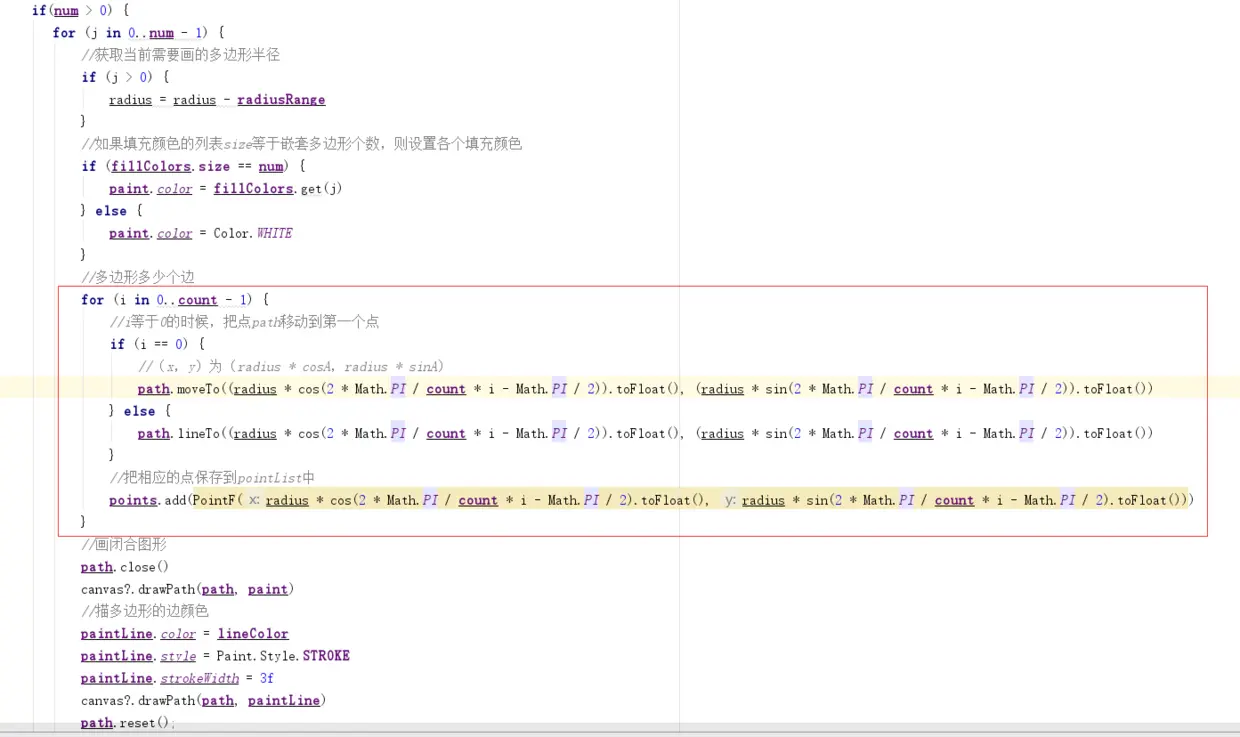
Task: Click the points variable in points.add call
Action: pyautogui.click(x=132, y=500)
